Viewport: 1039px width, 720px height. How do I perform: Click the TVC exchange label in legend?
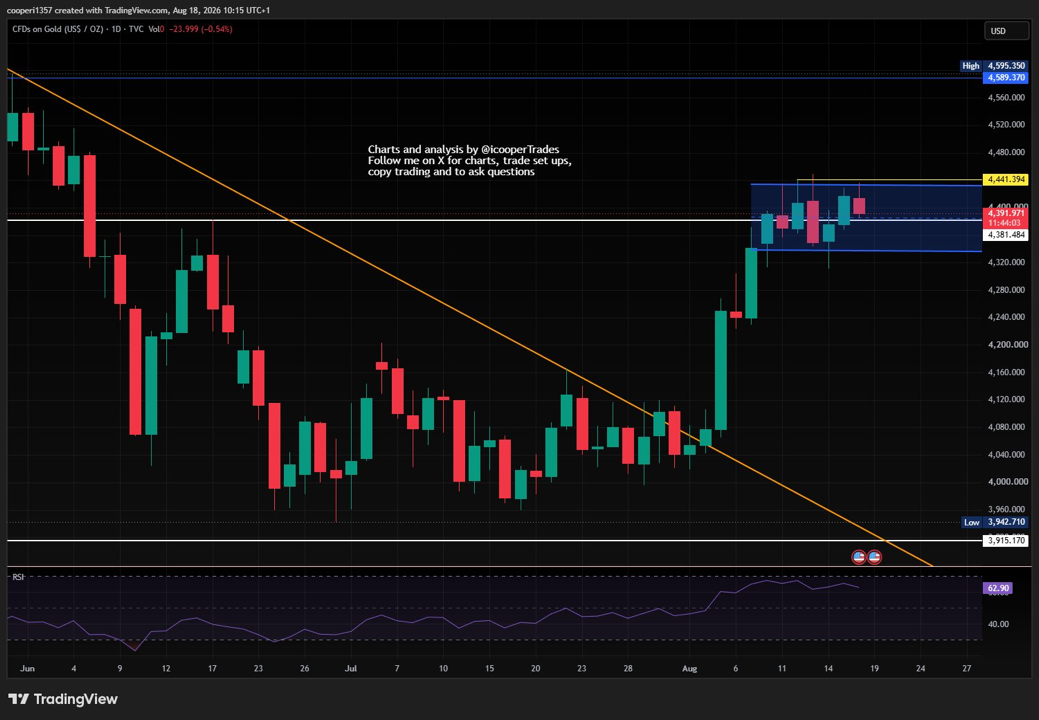point(136,29)
